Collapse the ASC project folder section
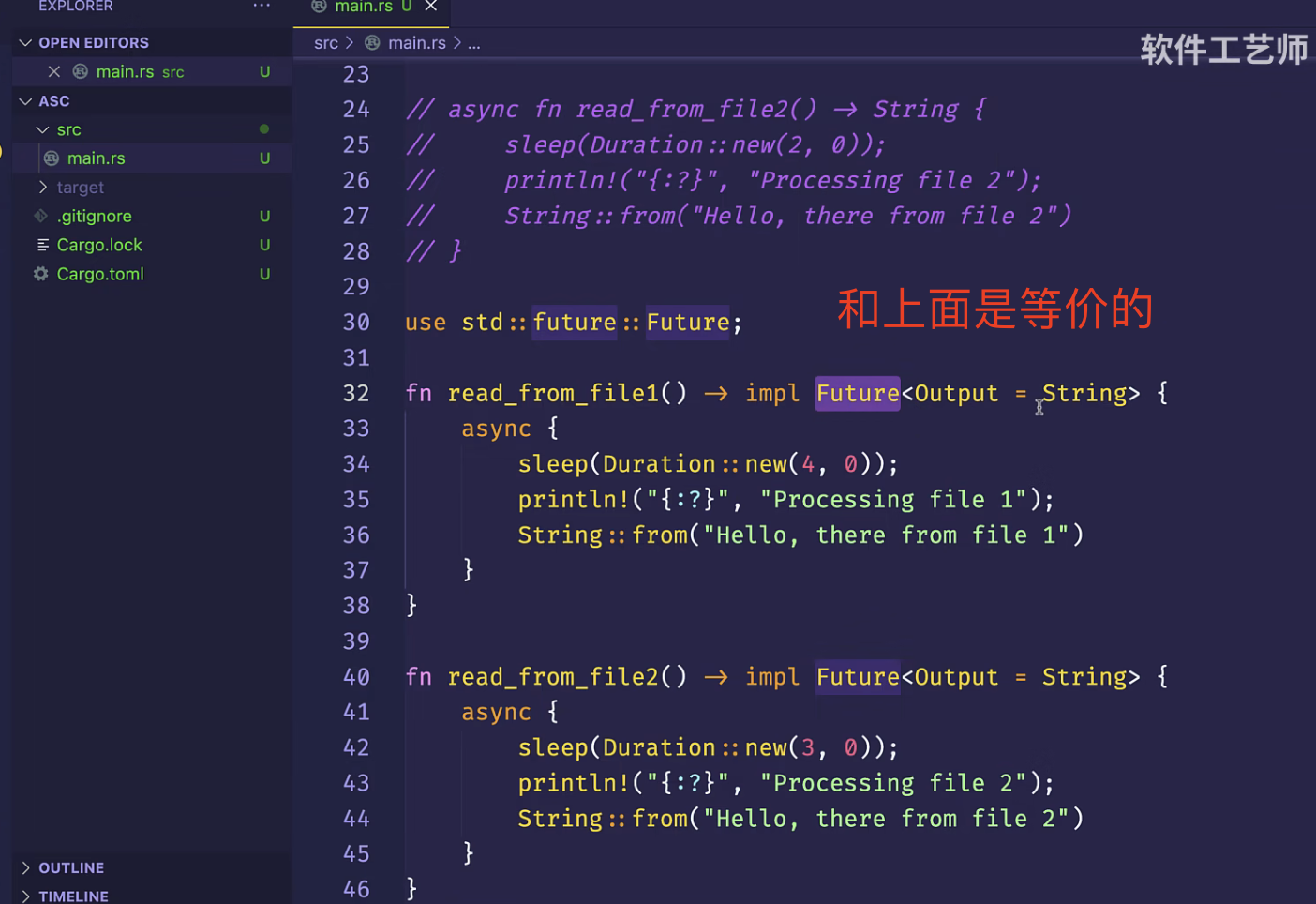 (26, 101)
